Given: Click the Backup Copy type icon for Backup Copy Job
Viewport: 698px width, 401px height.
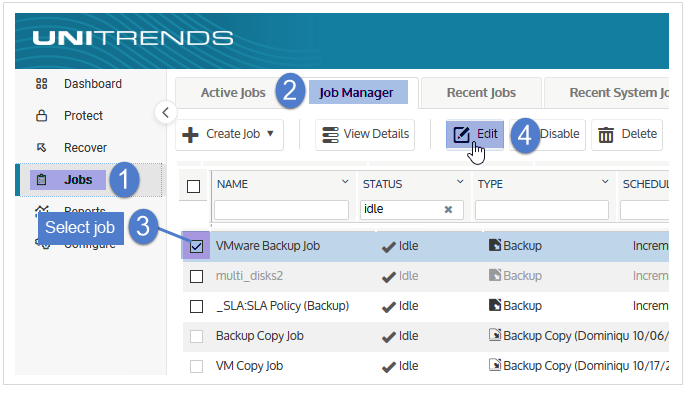Looking at the screenshot, I should [x=495, y=335].
